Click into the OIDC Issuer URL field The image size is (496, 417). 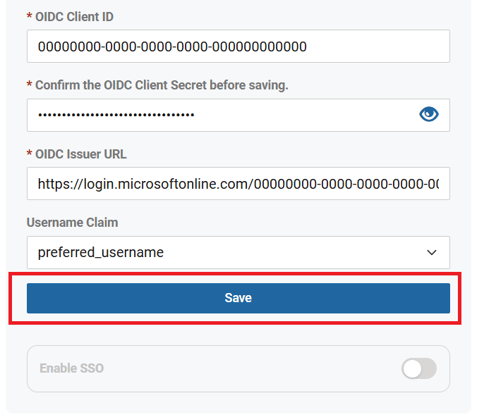[x=238, y=184]
